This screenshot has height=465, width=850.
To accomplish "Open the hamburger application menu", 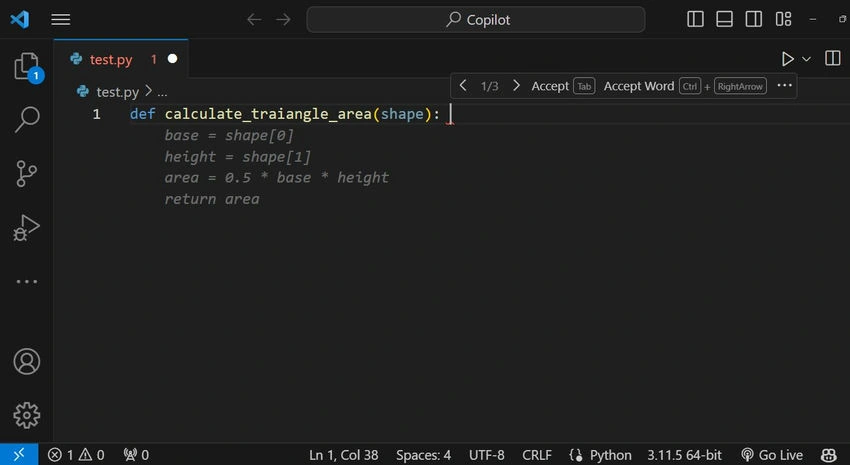I will tap(61, 20).
